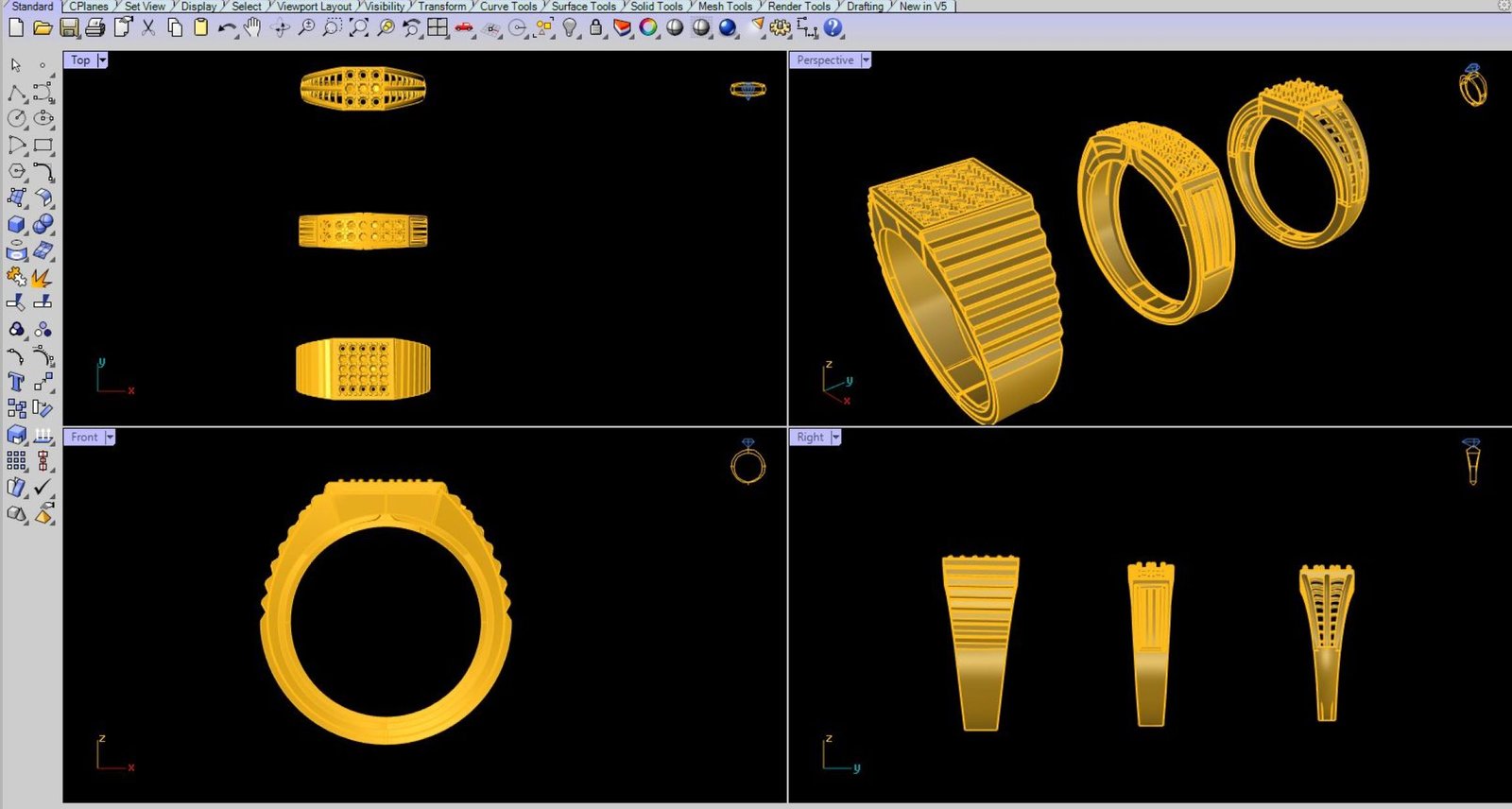Select the Pan hand tool
The height and width of the screenshot is (809, 1512).
[x=252, y=28]
